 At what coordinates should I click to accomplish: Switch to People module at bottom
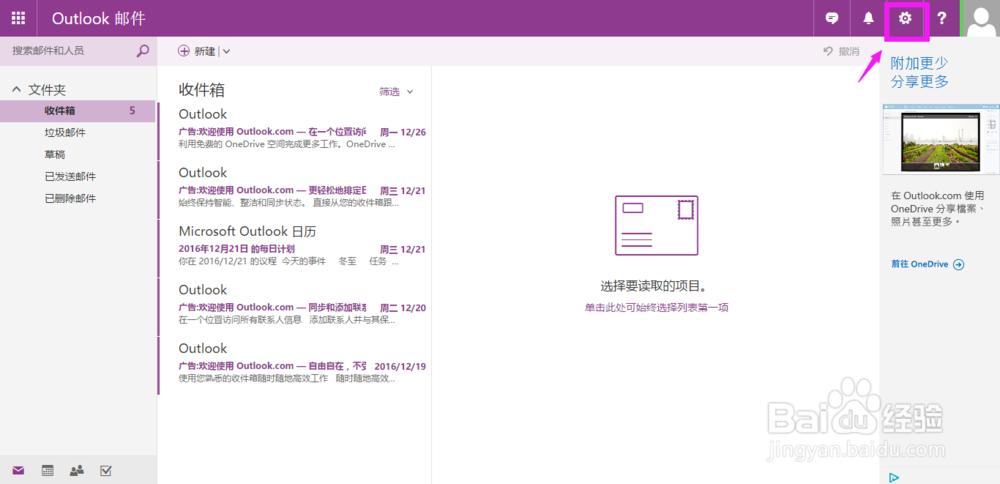pos(77,471)
